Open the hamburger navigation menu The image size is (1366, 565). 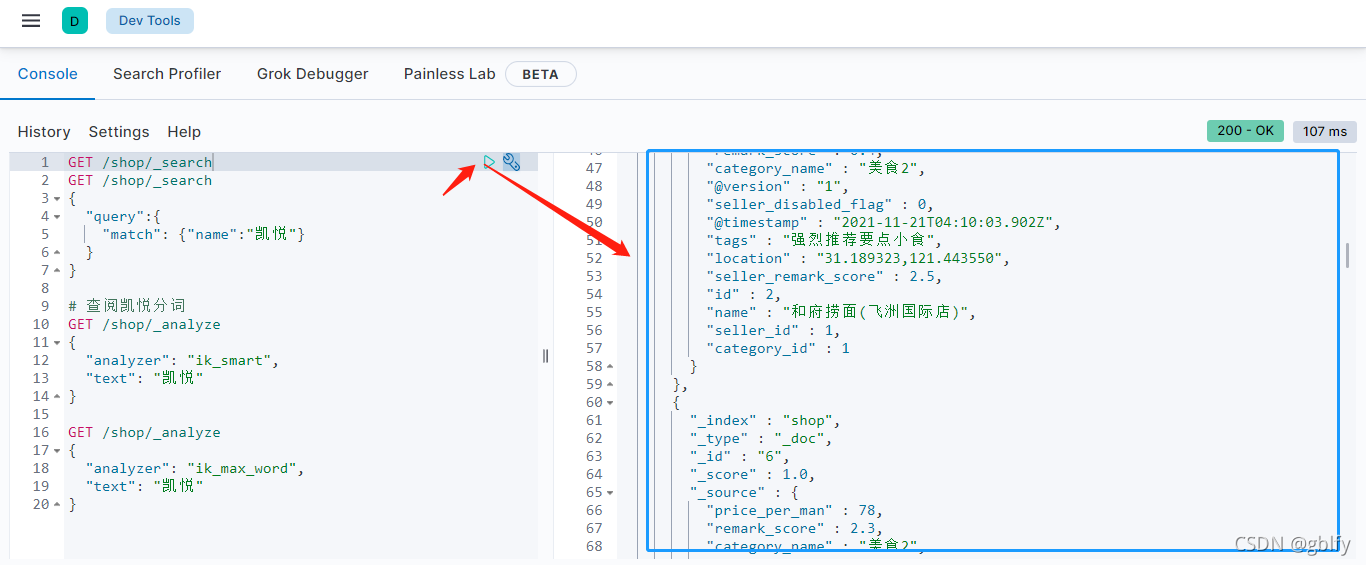tap(31, 20)
